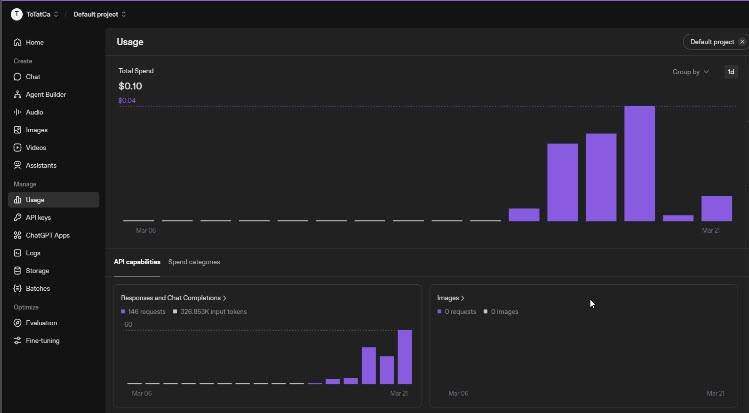Open the Assistants page icon
Viewport: 749px width, 413px height.
click(18, 165)
